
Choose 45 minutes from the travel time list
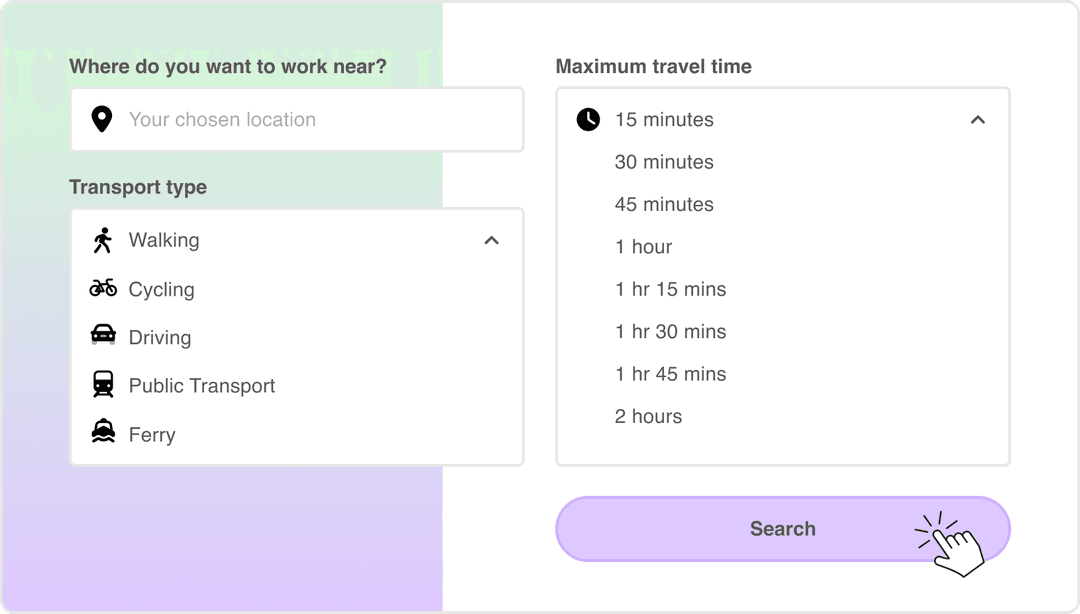point(664,204)
